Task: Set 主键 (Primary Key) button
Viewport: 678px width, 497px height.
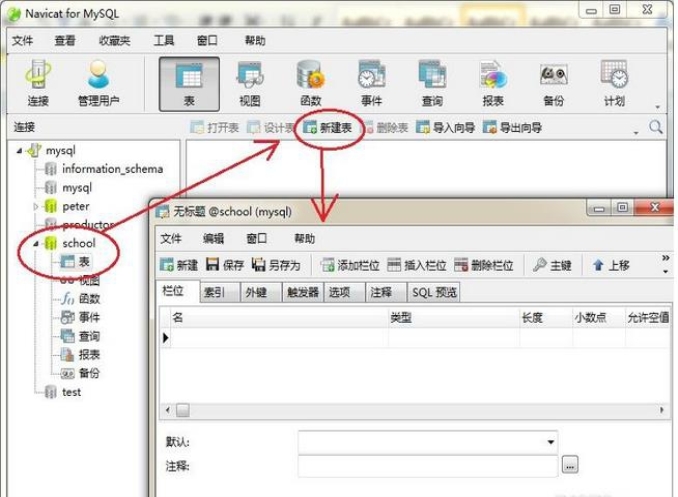Action: (552, 265)
